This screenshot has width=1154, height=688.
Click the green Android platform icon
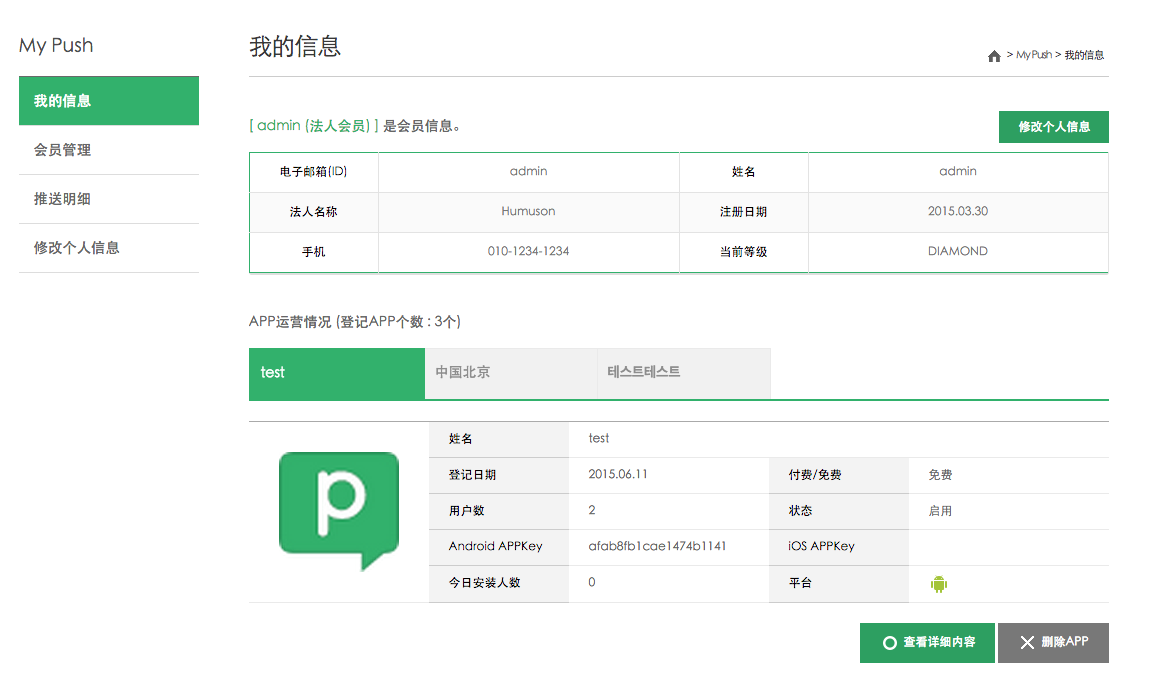tap(938, 584)
